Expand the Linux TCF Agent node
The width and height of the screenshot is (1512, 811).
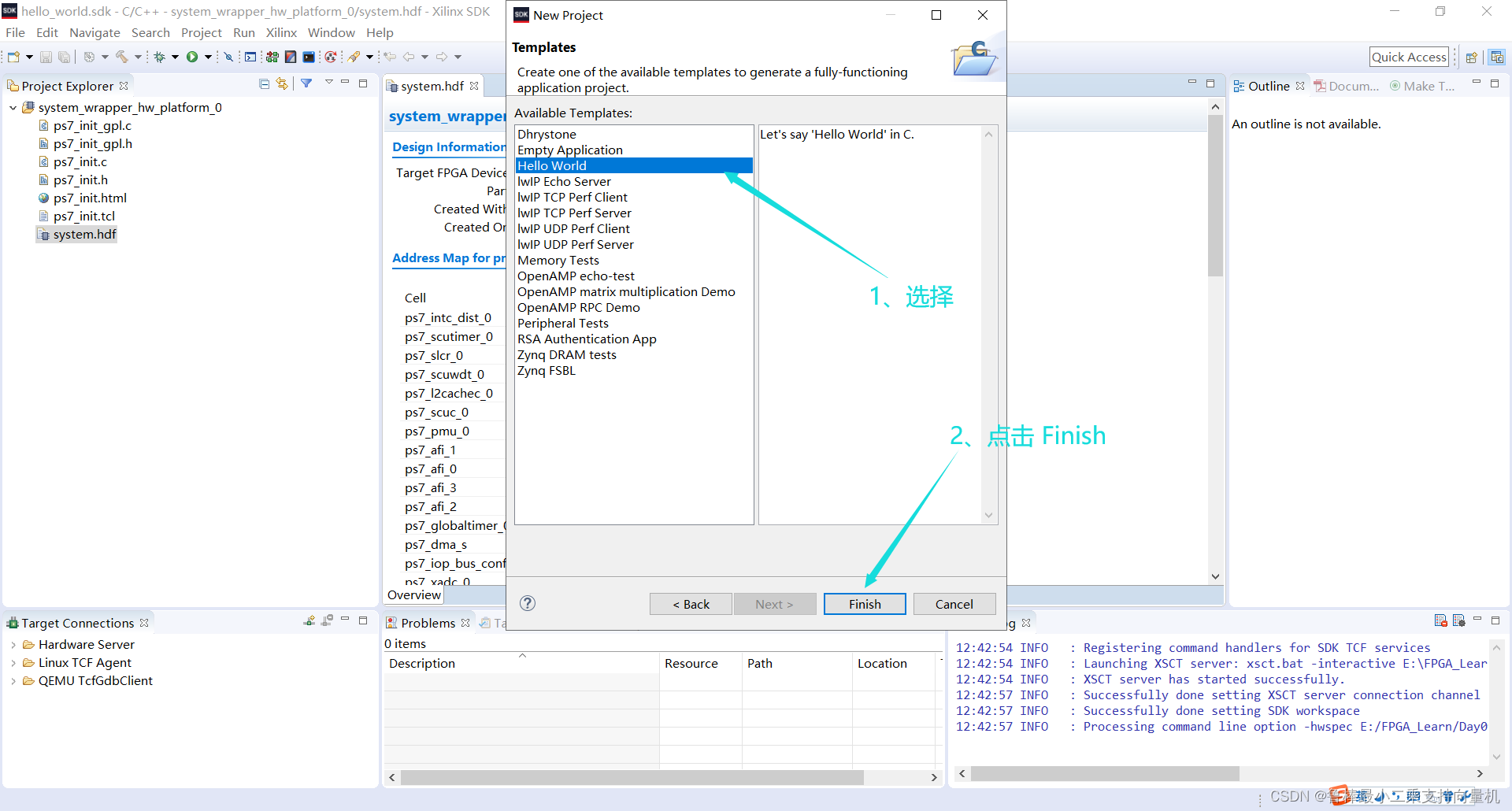(x=13, y=662)
